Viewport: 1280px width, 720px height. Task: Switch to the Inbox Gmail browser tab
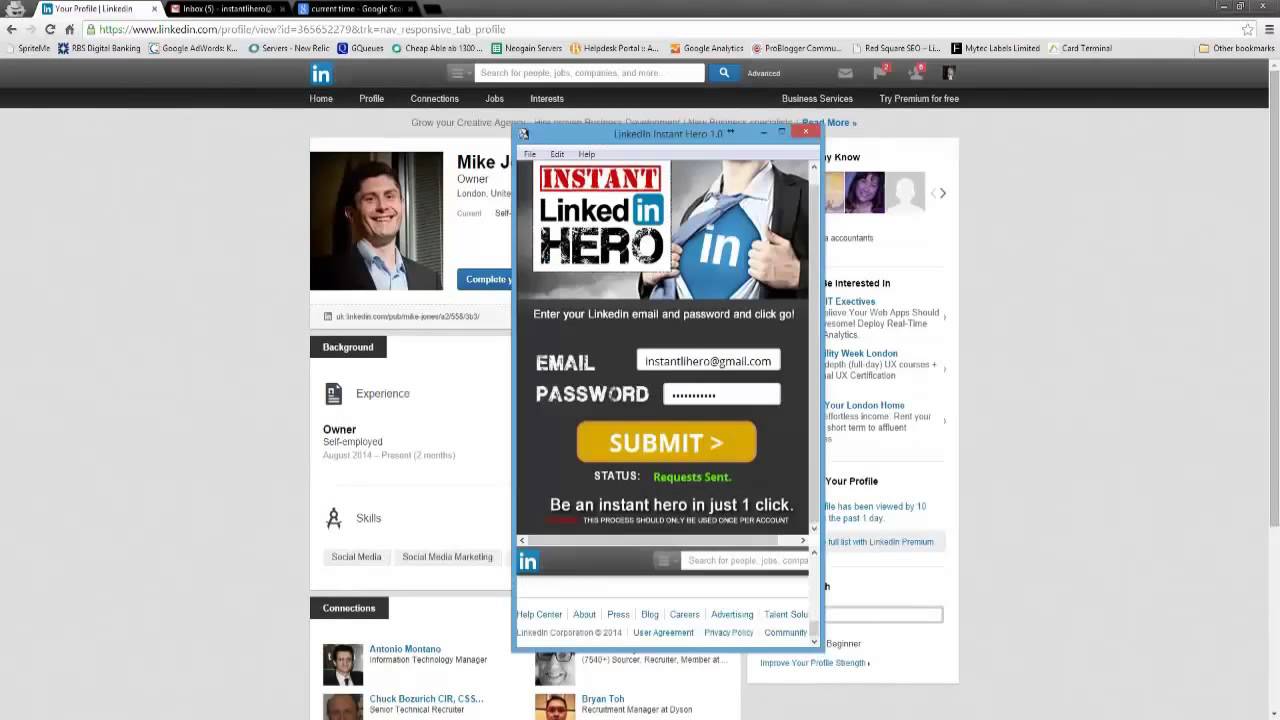228,9
